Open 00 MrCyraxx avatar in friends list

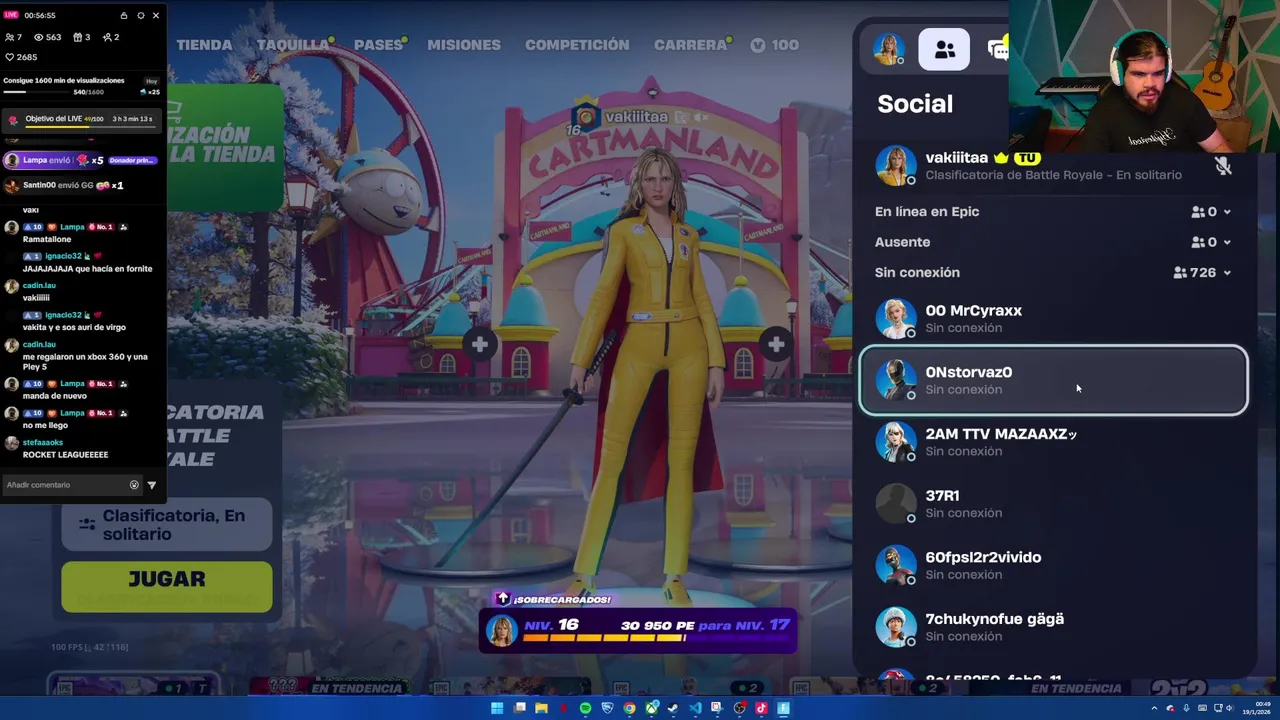pyautogui.click(x=895, y=318)
